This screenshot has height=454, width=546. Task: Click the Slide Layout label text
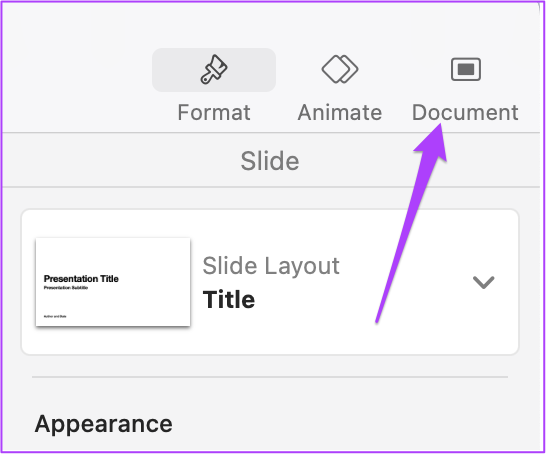[271, 266]
